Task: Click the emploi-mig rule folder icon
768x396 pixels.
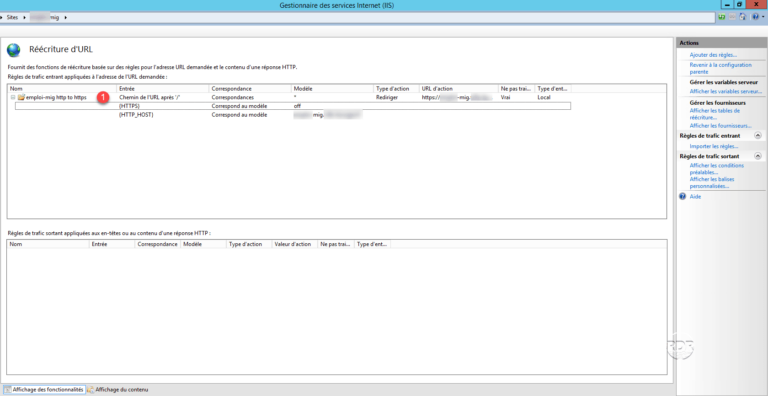Action: coord(21,98)
